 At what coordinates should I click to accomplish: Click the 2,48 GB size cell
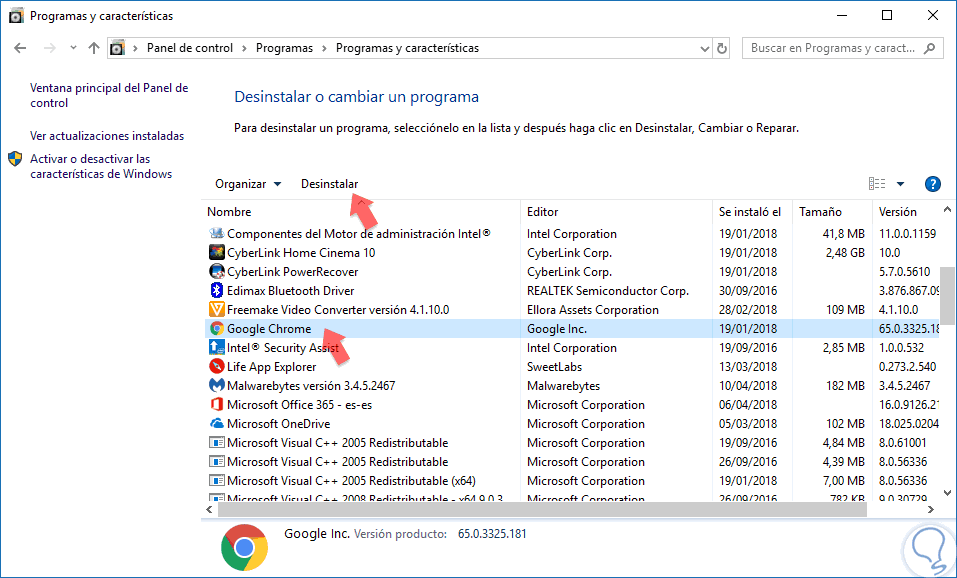[x=845, y=253]
